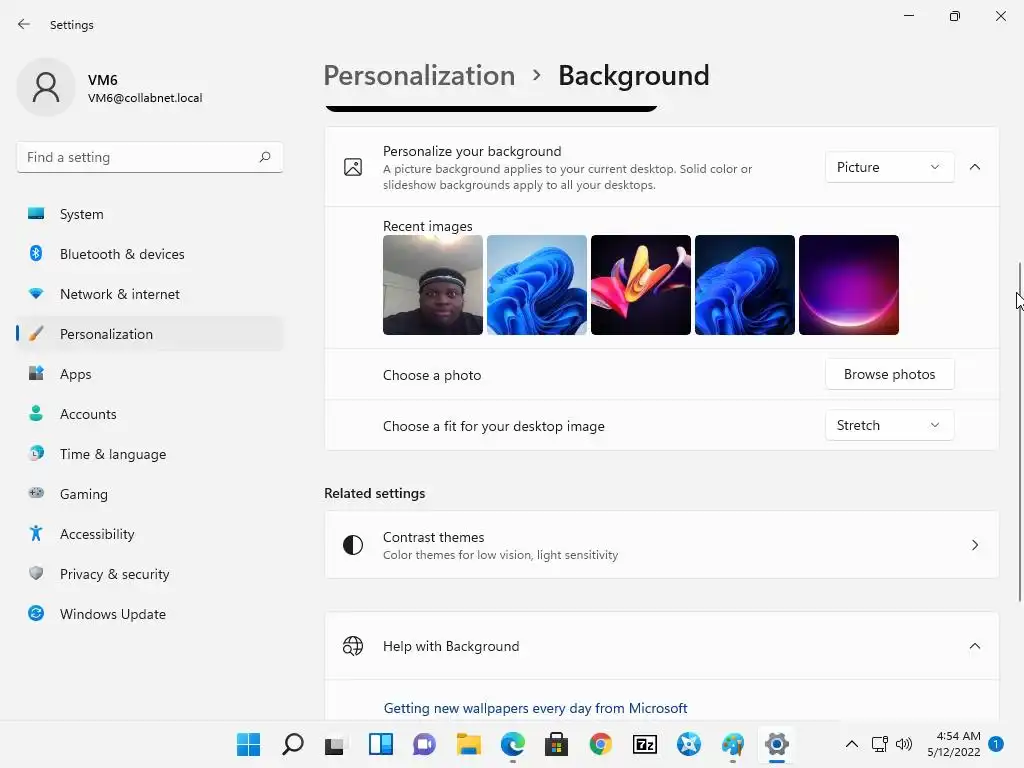The image size is (1024, 768).
Task: Show hidden system tray icons
Action: coord(852,744)
